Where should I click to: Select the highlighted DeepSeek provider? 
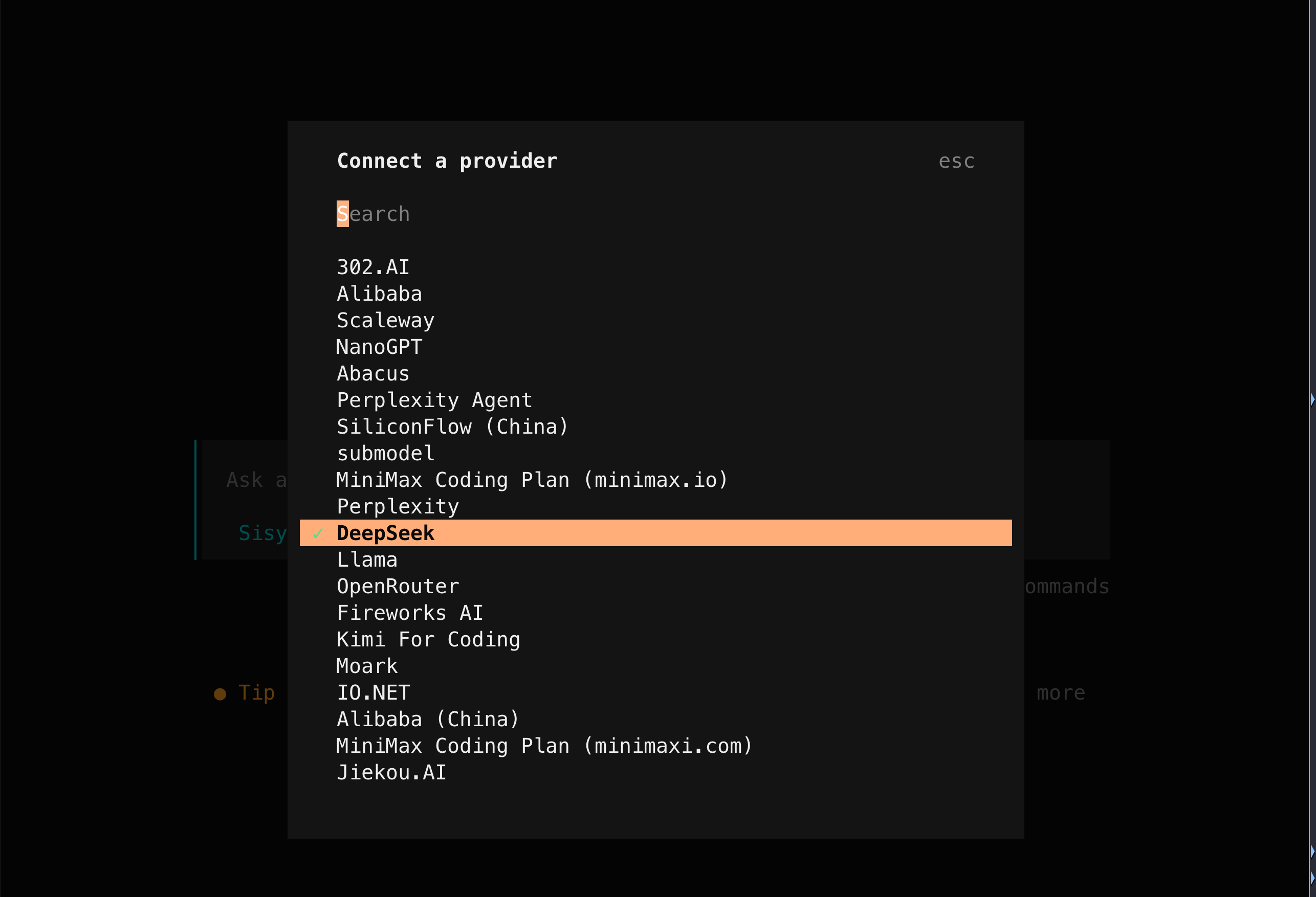385,533
